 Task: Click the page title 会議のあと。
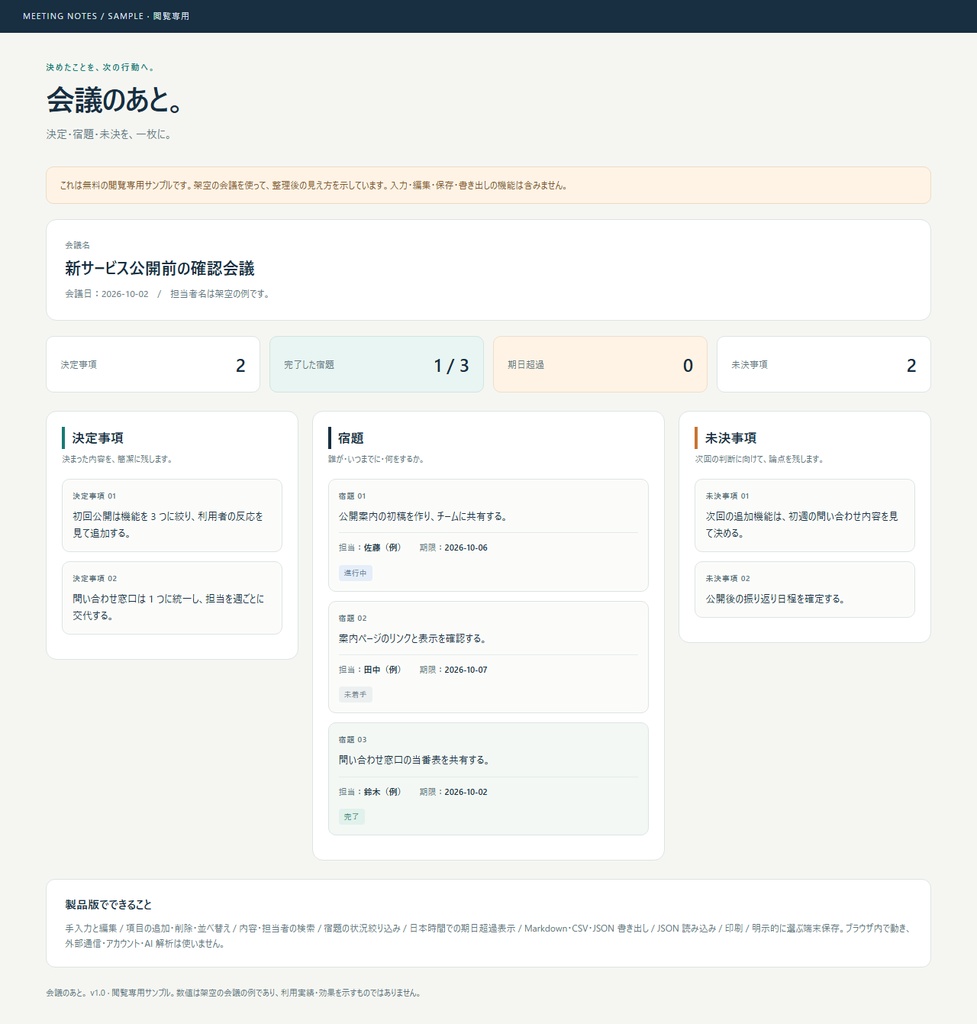point(115,101)
